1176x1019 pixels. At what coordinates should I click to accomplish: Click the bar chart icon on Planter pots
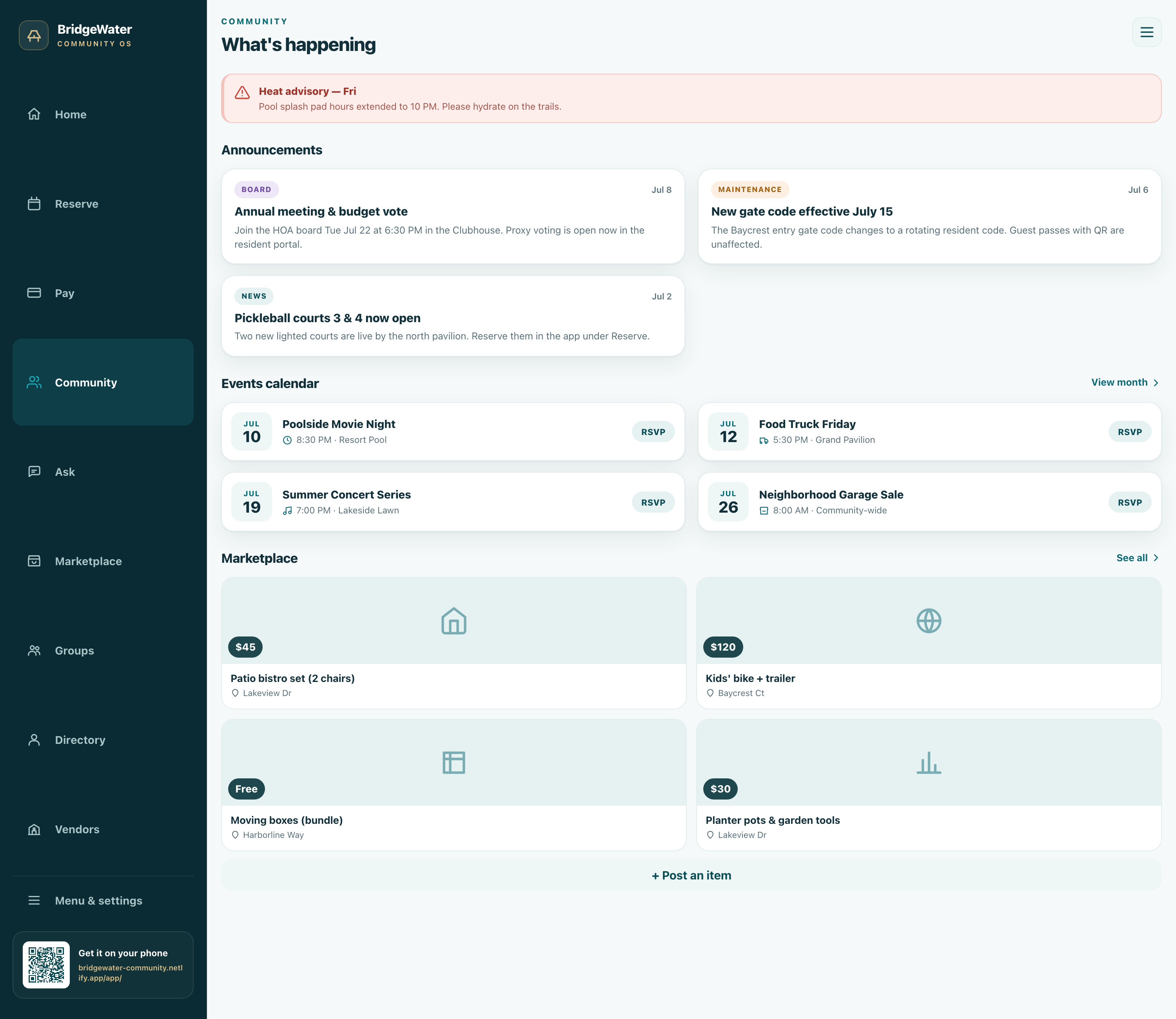coord(929,763)
